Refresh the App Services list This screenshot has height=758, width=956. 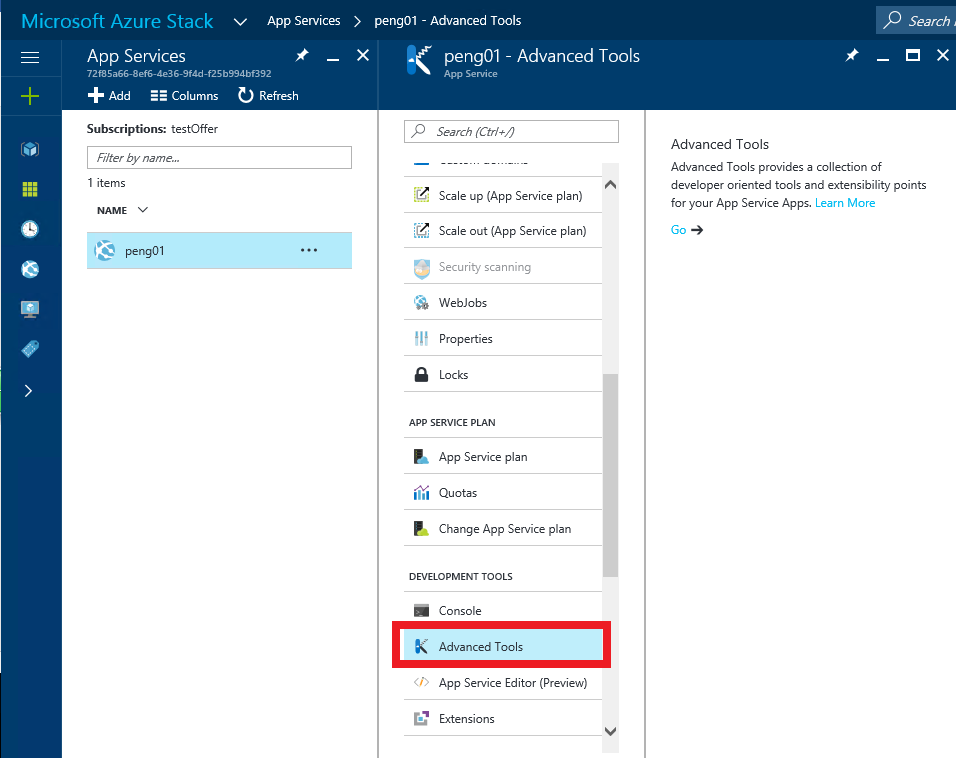click(268, 96)
